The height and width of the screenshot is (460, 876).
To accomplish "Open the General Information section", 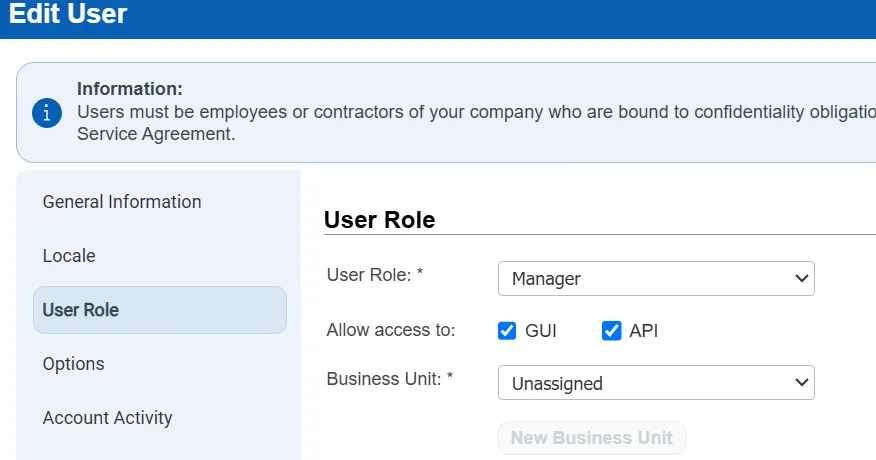I will click(122, 202).
